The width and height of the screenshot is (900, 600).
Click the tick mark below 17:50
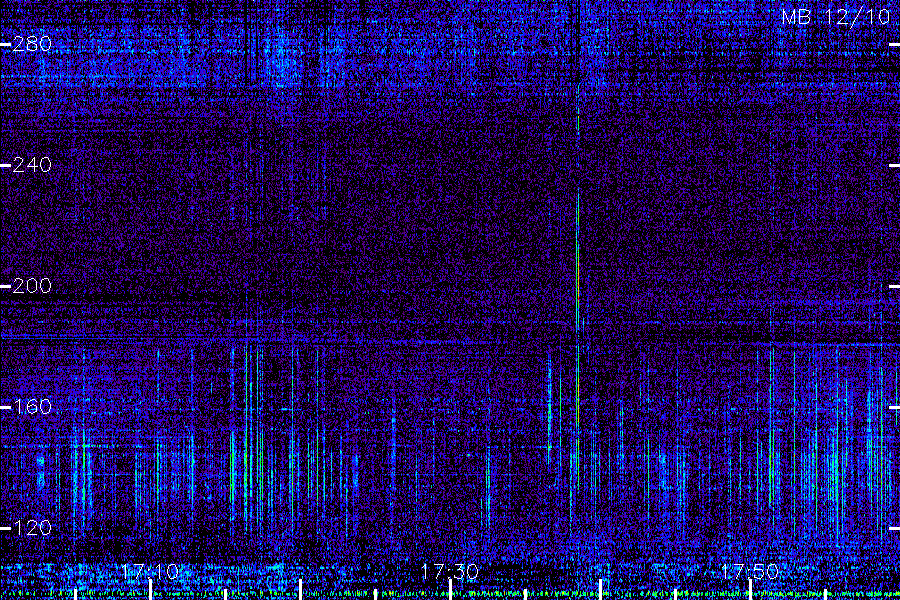click(x=750, y=590)
